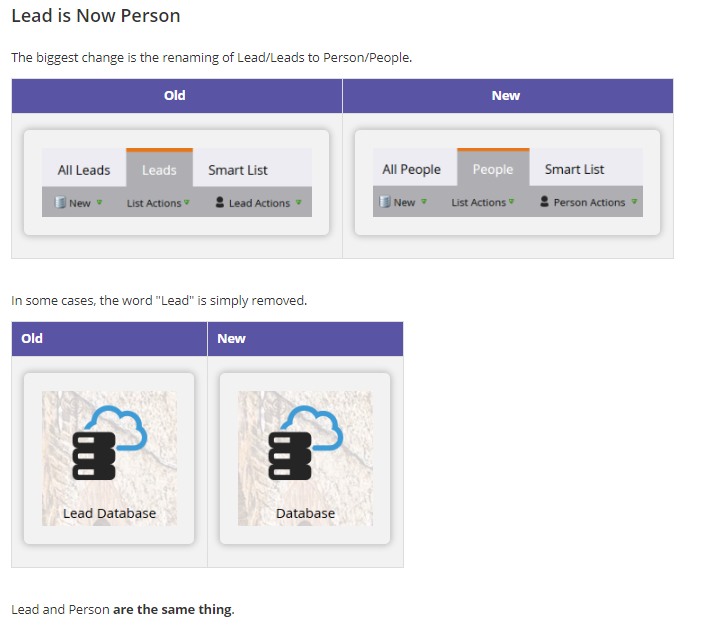This screenshot has height=621, width=709.
Task: Switch to the All People tab
Action: pos(411,169)
